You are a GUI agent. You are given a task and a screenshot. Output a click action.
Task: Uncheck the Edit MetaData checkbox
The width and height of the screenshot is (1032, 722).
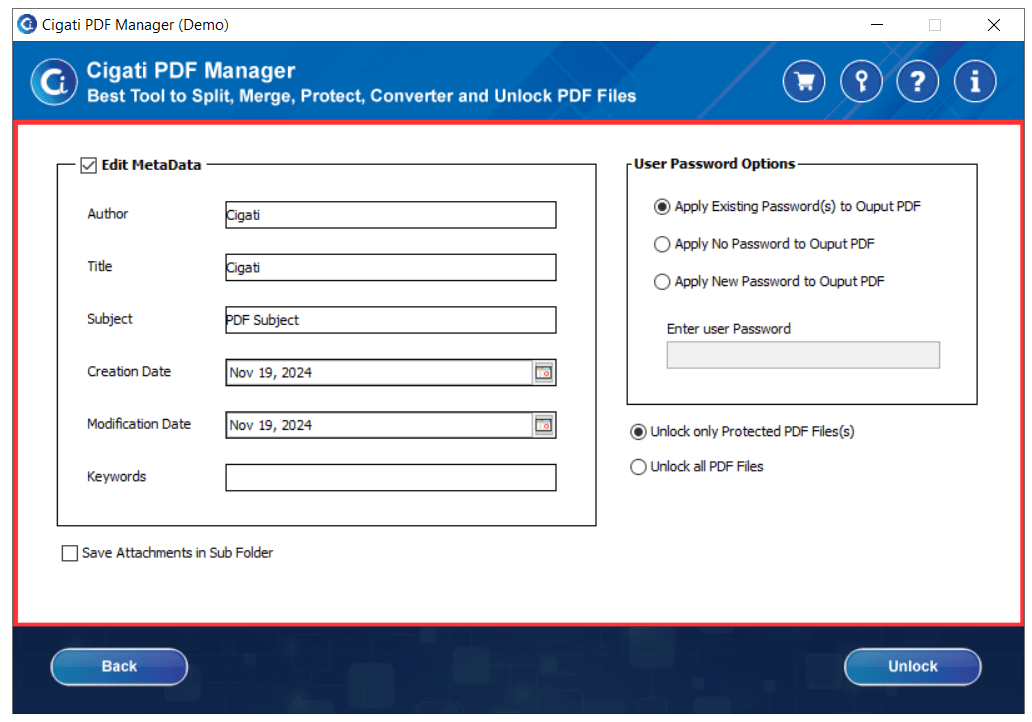(x=88, y=165)
